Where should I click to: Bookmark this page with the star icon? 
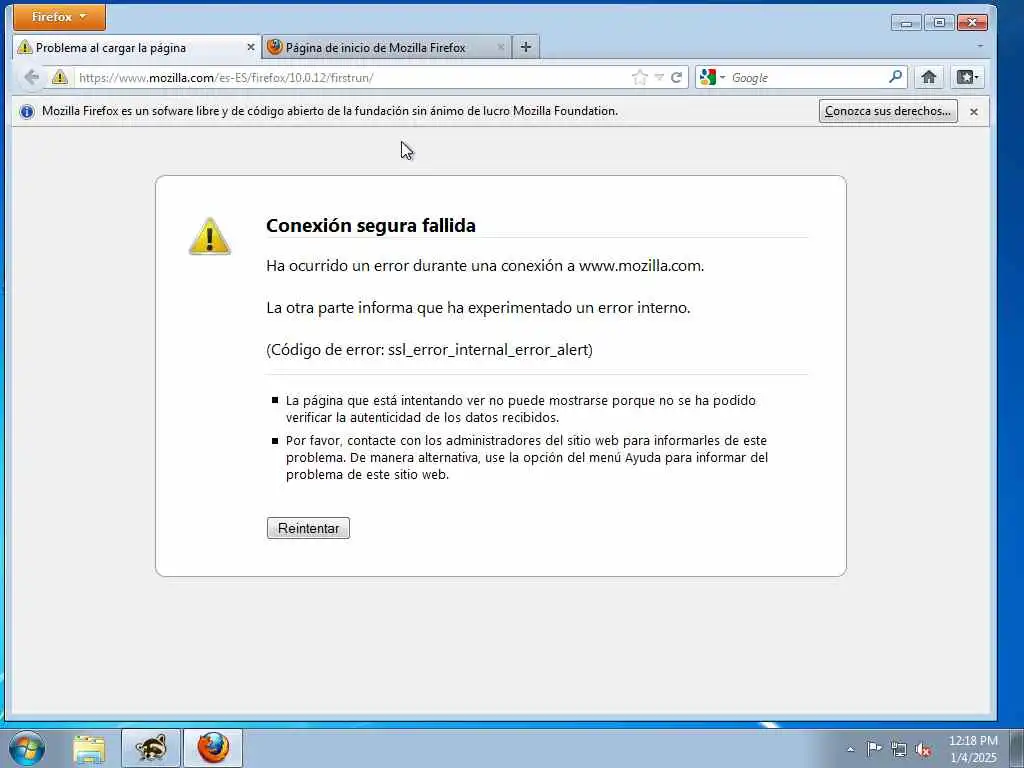point(639,78)
